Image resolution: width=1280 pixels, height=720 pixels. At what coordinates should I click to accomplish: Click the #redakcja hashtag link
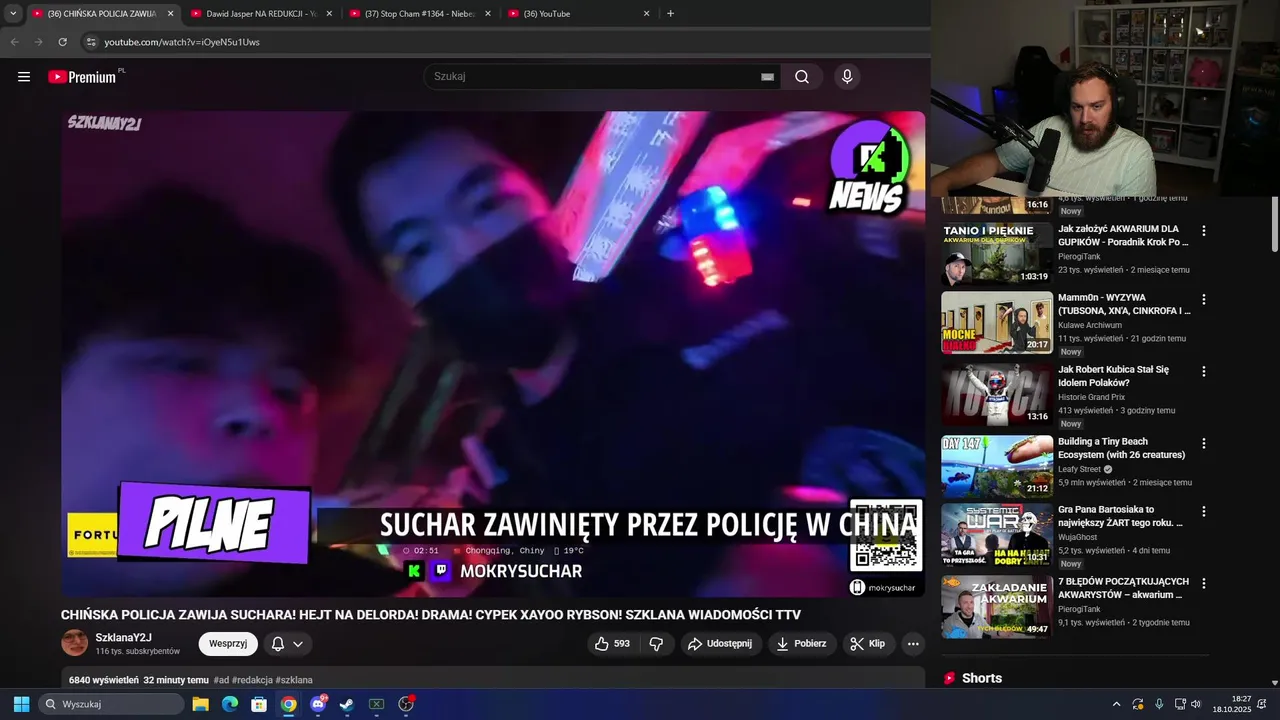252,680
